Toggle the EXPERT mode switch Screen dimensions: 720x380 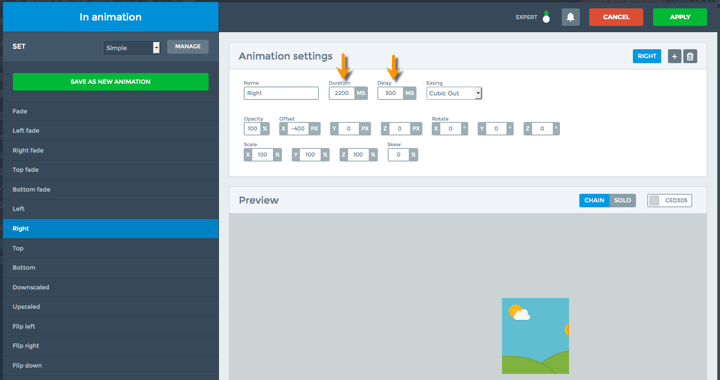pyautogui.click(x=546, y=17)
